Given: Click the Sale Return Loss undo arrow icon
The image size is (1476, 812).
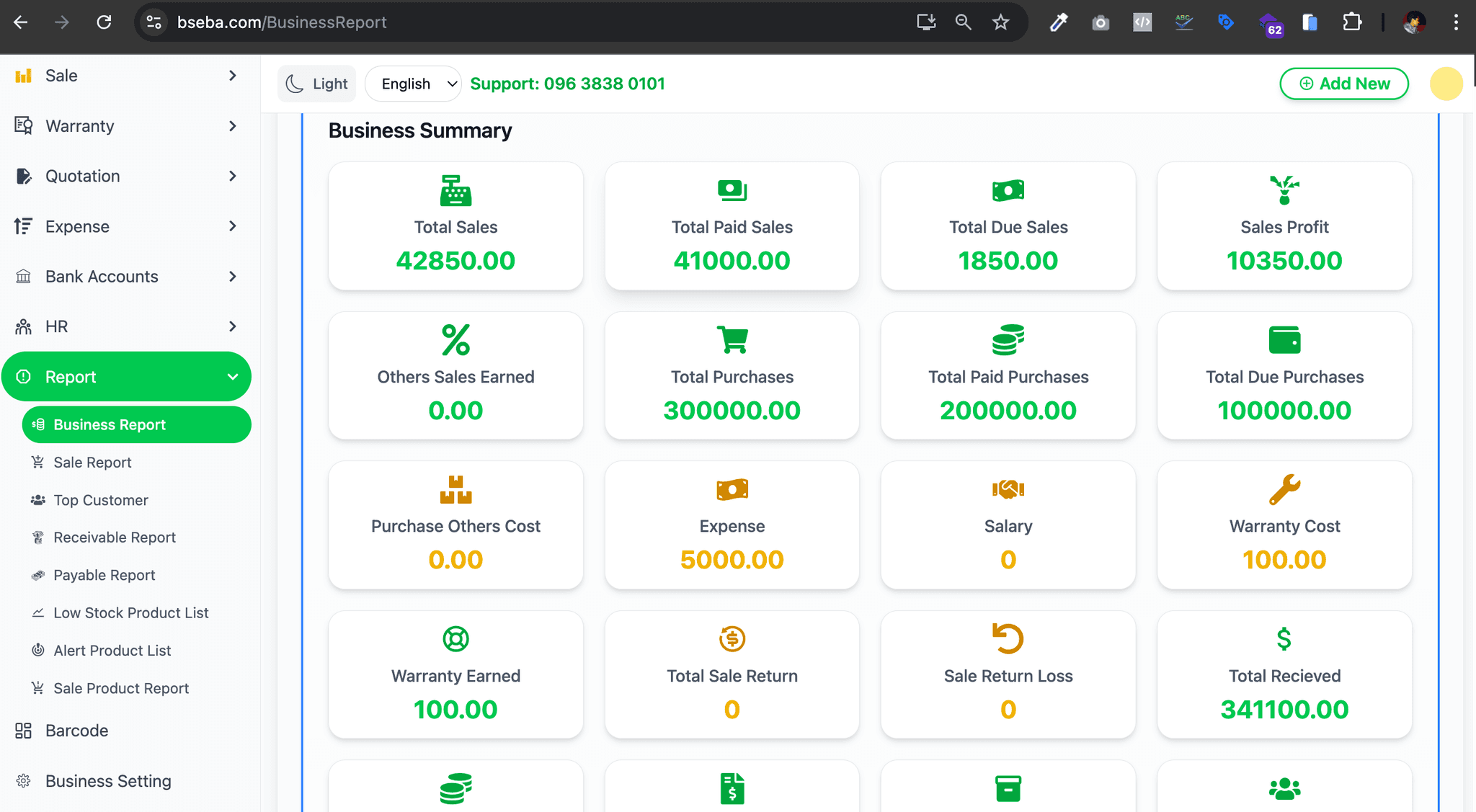Looking at the screenshot, I should coord(1008,639).
